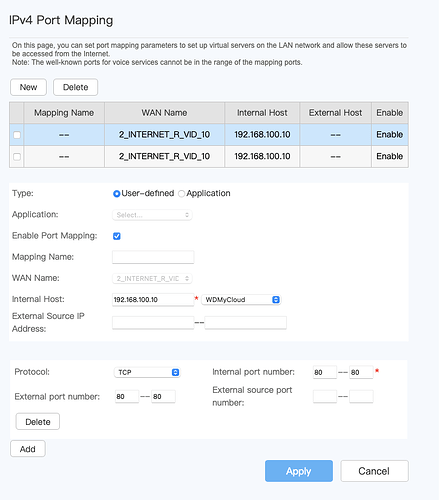Click the first External Source IP Address field
The height and width of the screenshot is (500, 440).
click(x=153, y=323)
